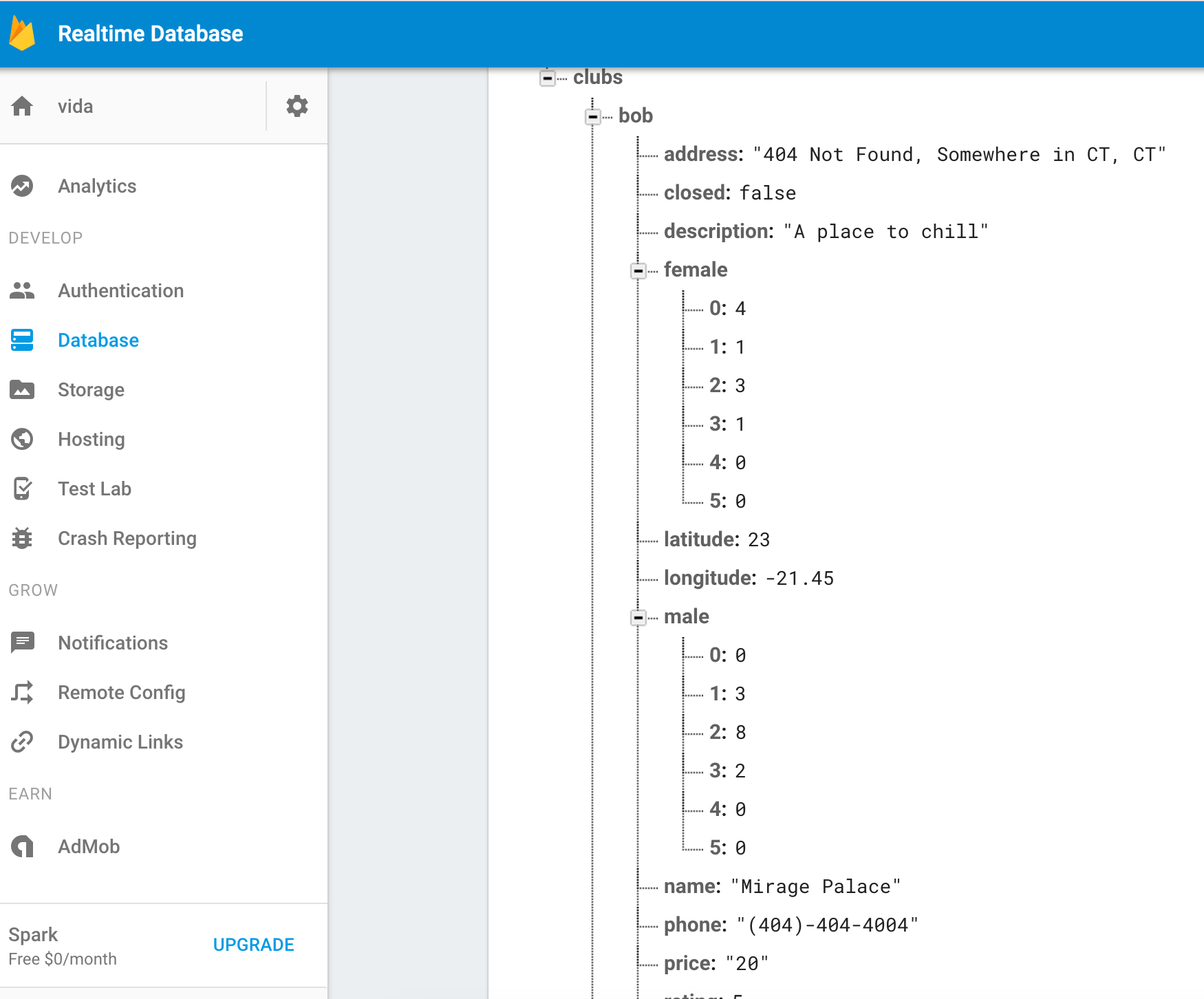Viewport: 1204px width, 999px height.
Task: Click phone value "(404)-404-4004"
Action: [828, 925]
